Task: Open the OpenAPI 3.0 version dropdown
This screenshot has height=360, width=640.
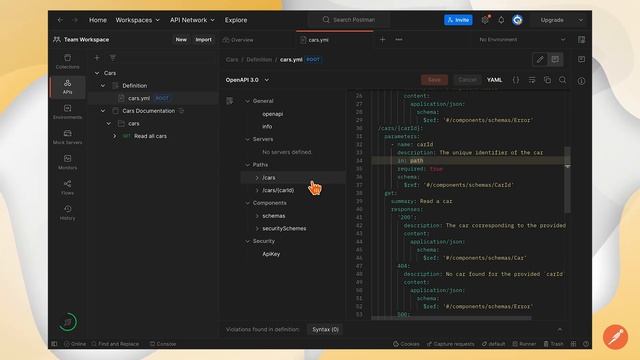Action: pos(247,80)
